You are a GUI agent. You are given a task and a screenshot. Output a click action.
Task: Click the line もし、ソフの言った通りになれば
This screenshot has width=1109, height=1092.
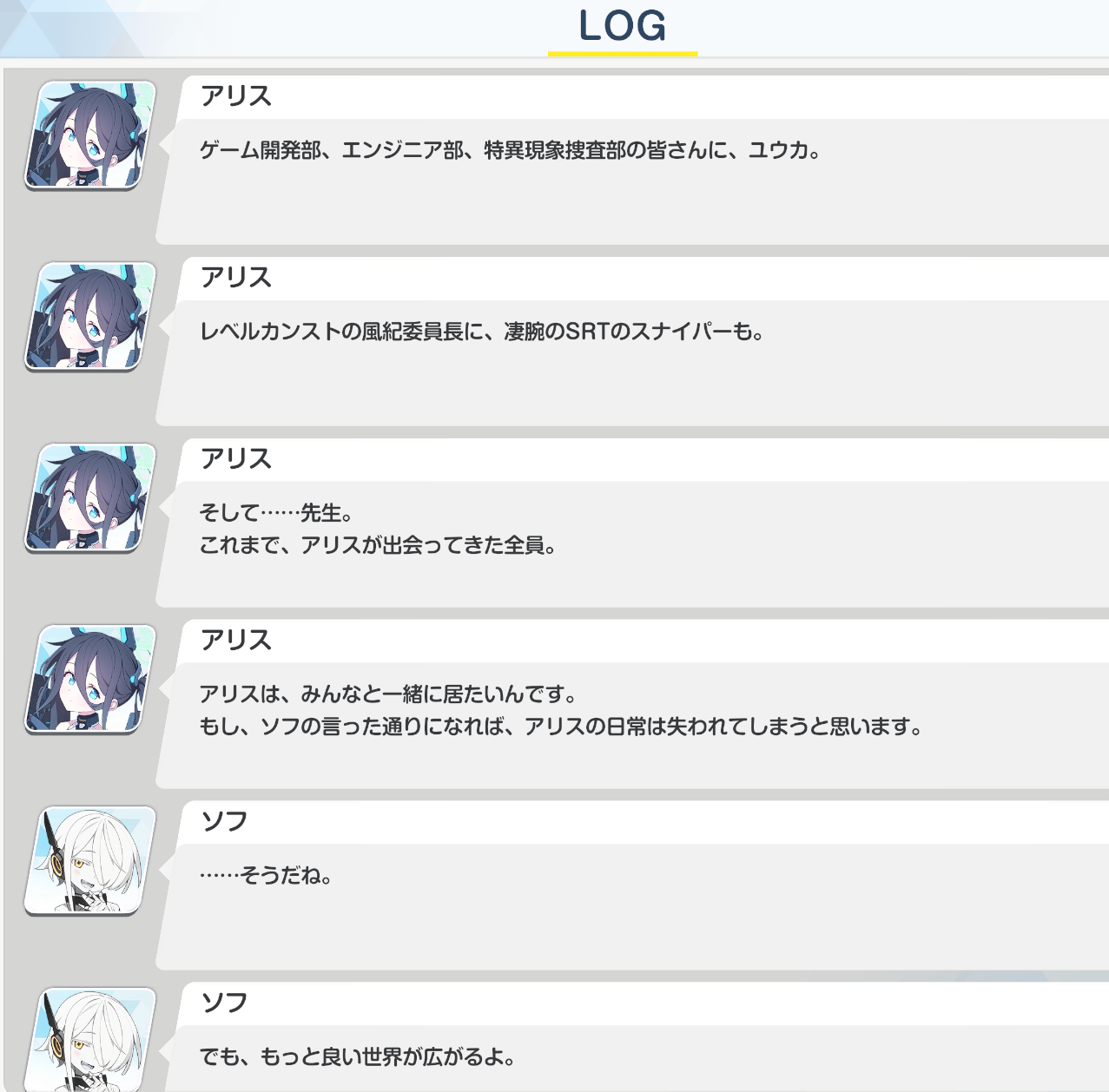pyautogui.click(x=561, y=727)
